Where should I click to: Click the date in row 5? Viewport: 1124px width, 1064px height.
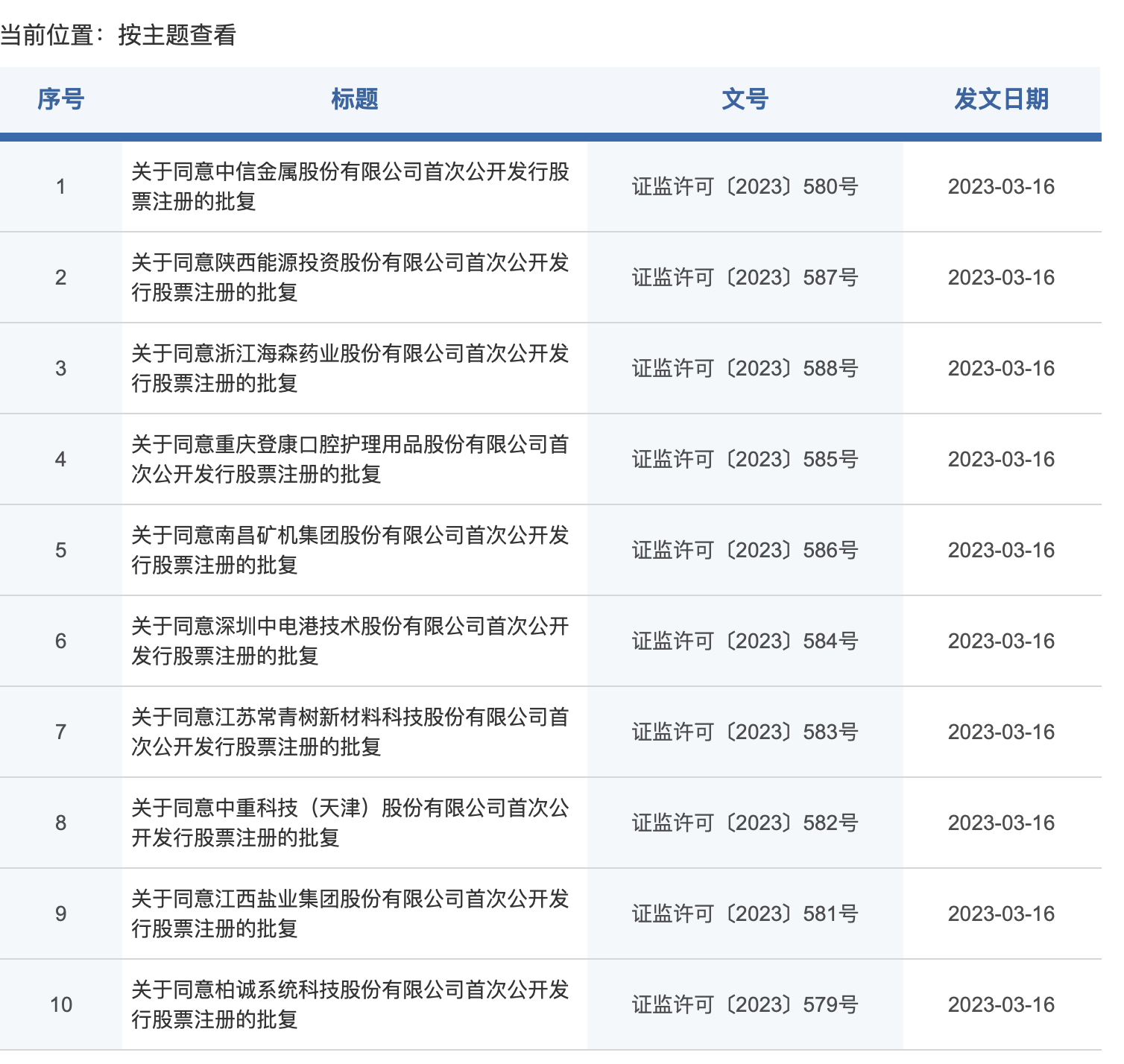(x=1001, y=550)
